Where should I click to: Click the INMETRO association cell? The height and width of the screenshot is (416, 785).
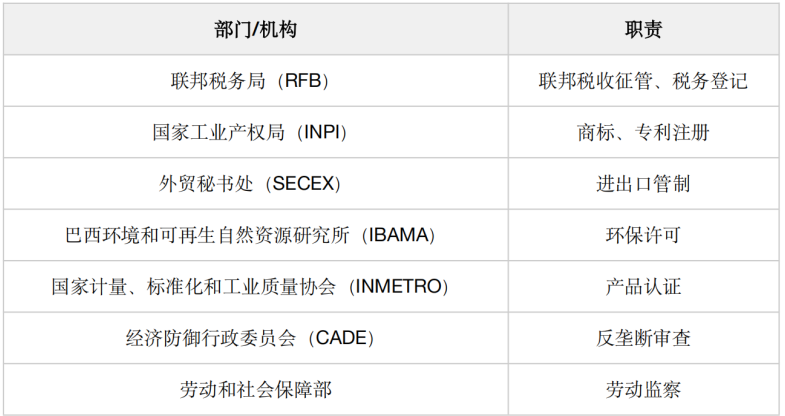(256, 286)
